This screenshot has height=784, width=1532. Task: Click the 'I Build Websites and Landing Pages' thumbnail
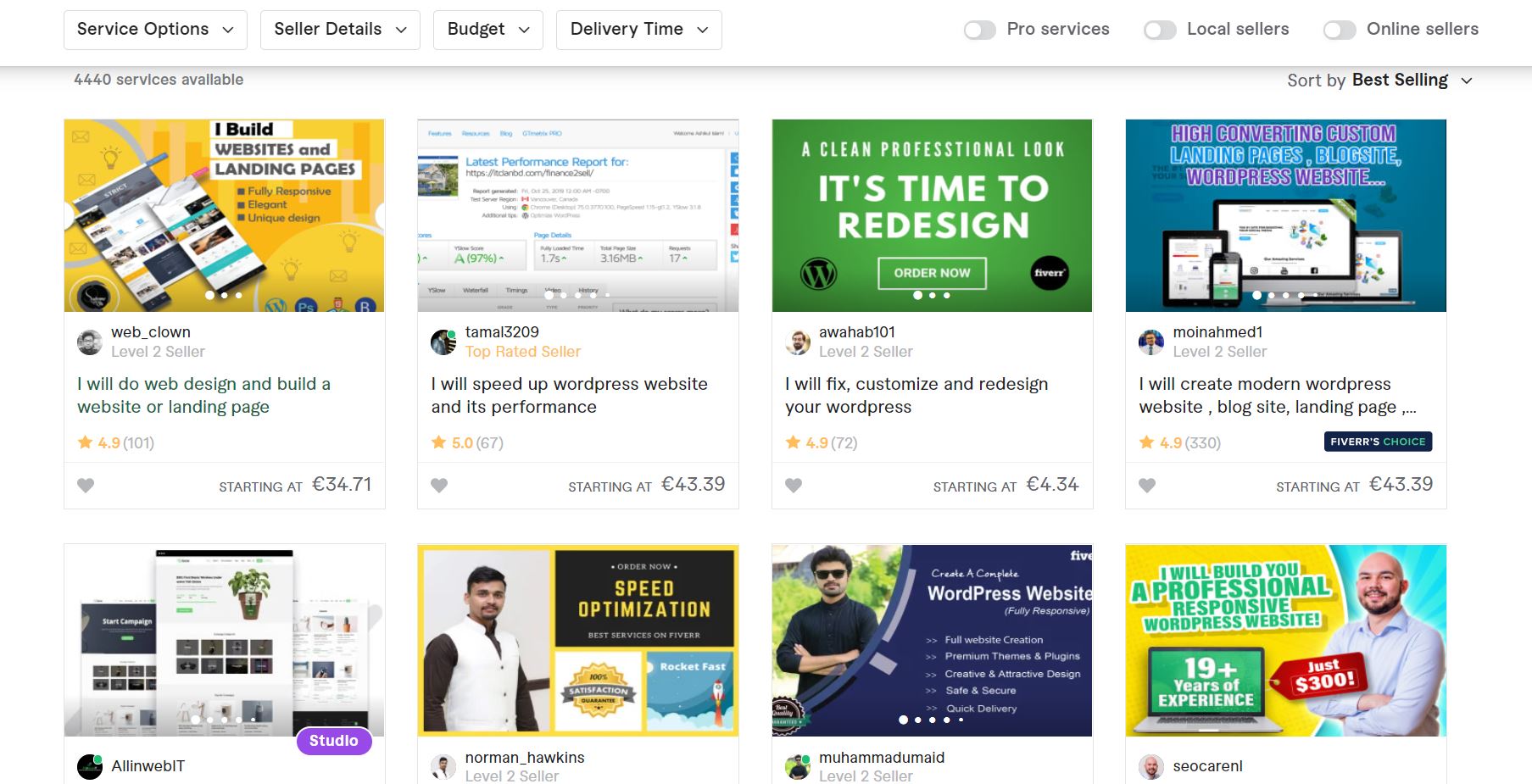pyautogui.click(x=225, y=215)
